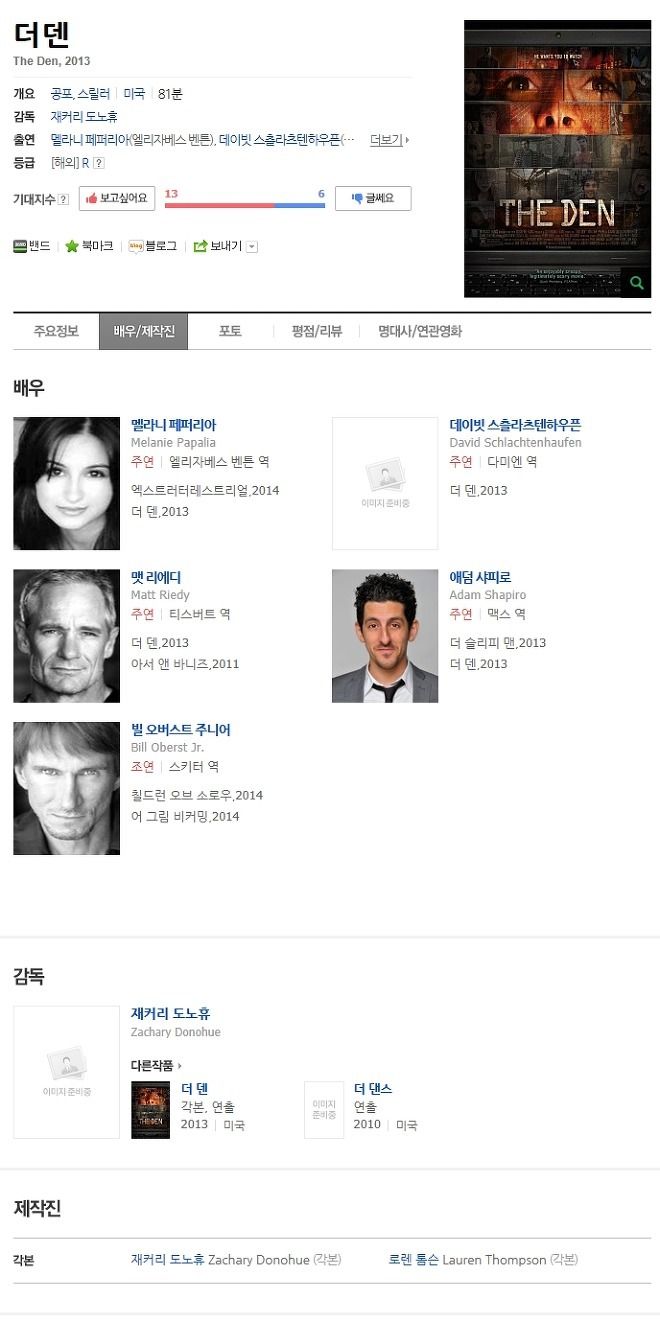Click the green send arrow icon
Viewport: 660px width, 1321px height.
point(200,246)
